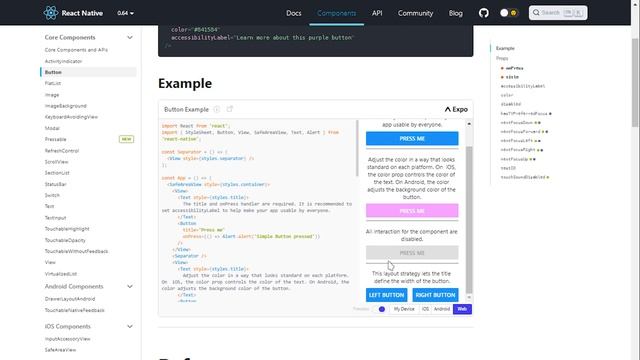Open the GitHub repository icon
This screenshot has width=640, height=360.
coord(484,13)
